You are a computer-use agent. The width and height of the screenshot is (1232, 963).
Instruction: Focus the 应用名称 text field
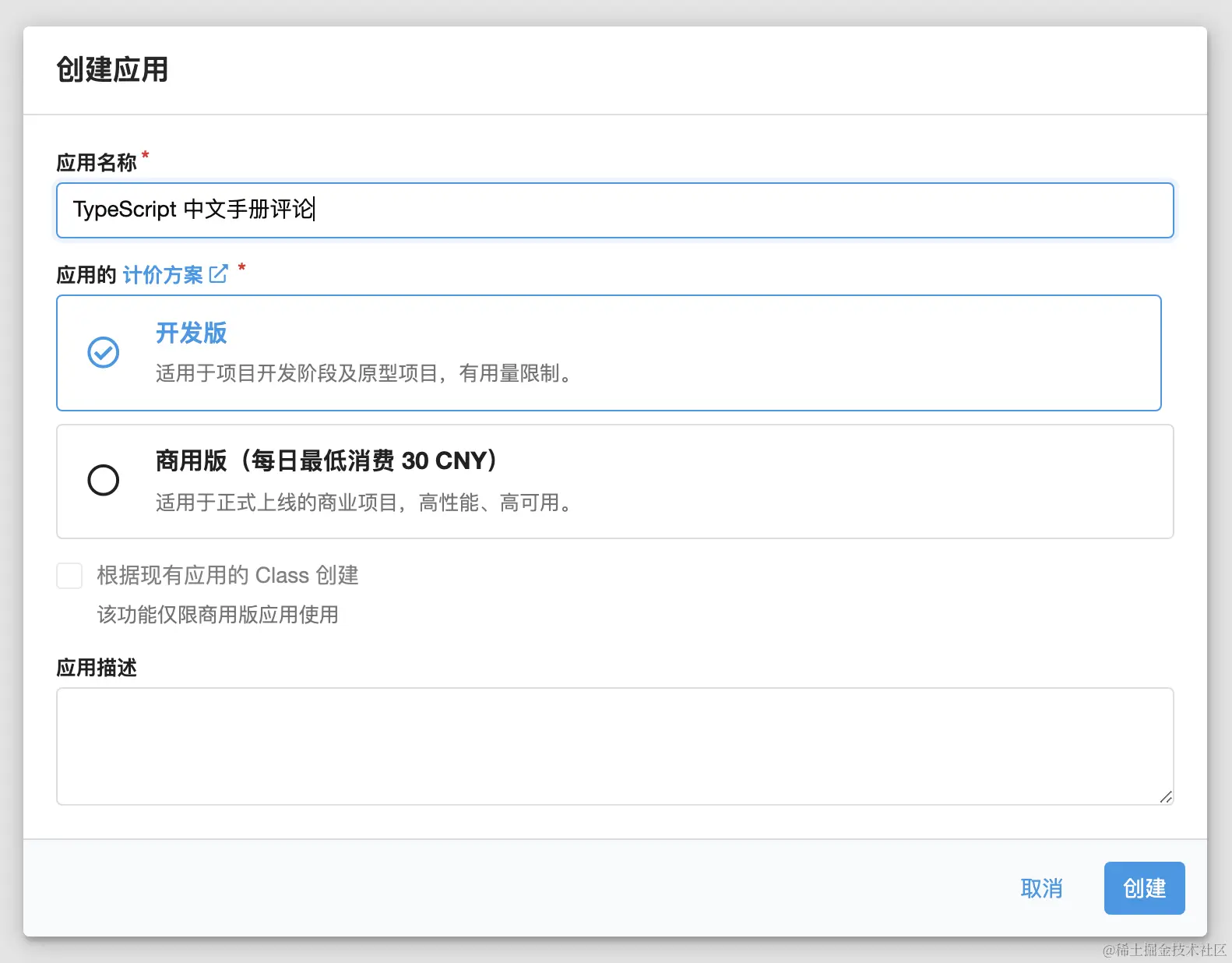[614, 210]
